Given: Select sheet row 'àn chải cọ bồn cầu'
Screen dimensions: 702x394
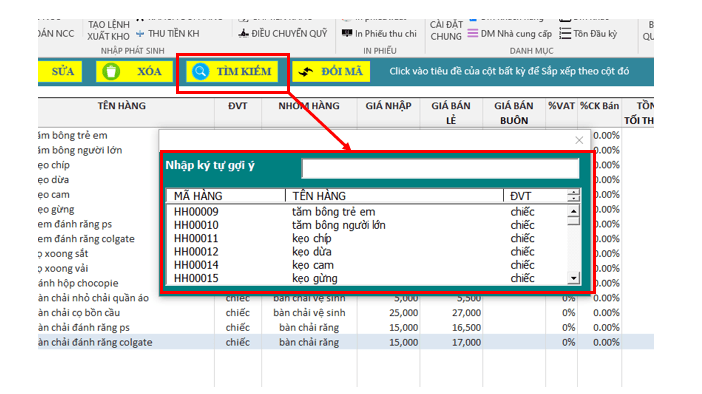Looking at the screenshot, I should 346,313.
